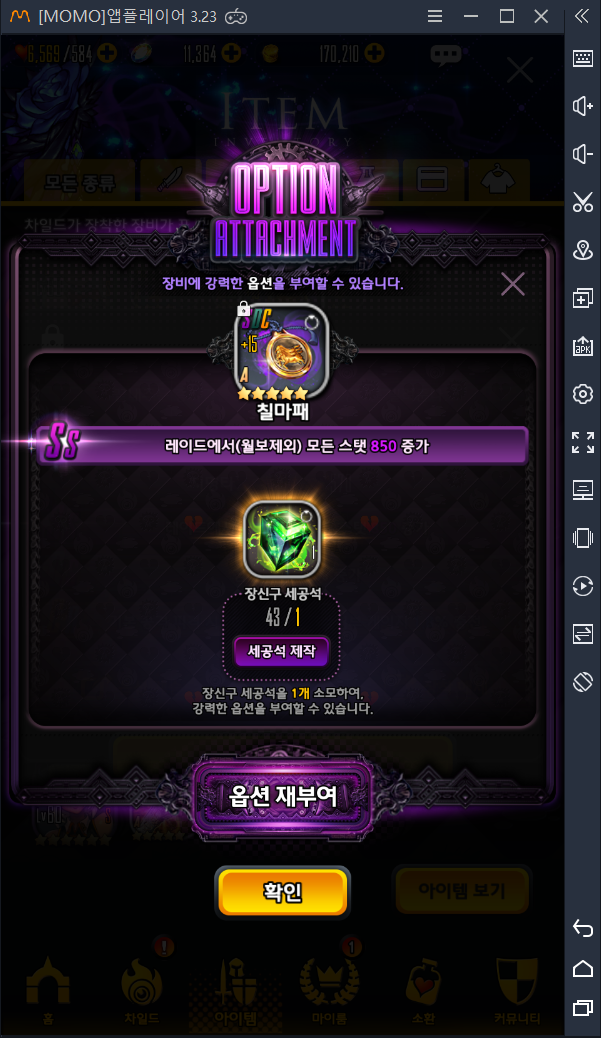Viewport: 601px width, 1038px height.
Task: Open 세공석 제작 crafting button
Action: [282, 651]
